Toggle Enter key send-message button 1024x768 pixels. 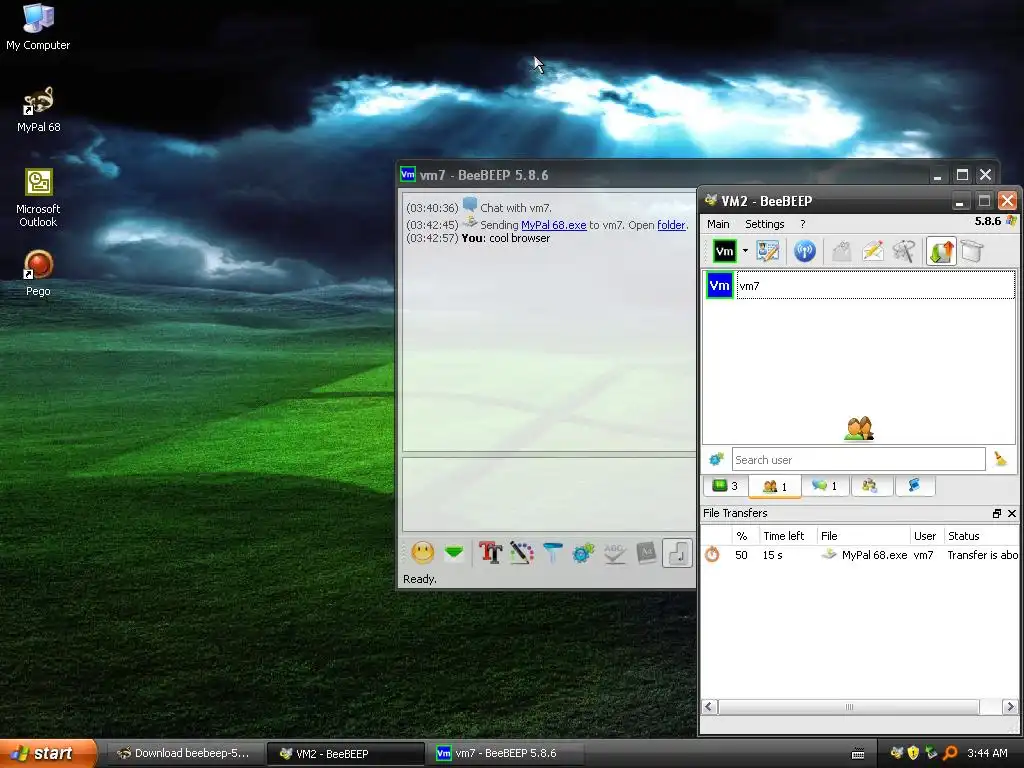(677, 553)
